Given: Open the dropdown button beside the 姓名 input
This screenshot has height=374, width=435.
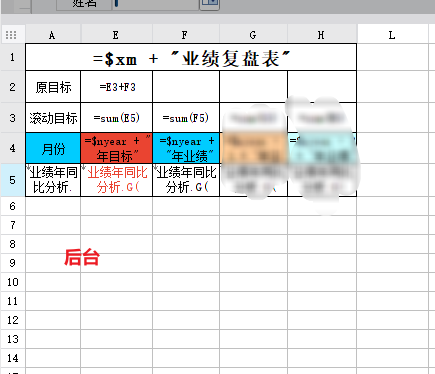Looking at the screenshot, I should point(209,4).
